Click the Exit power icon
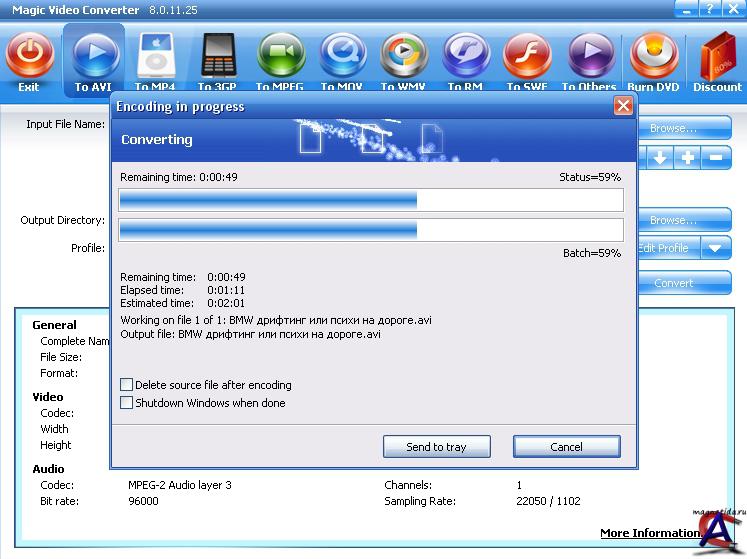This screenshot has height=559, width=747. click(x=29, y=57)
